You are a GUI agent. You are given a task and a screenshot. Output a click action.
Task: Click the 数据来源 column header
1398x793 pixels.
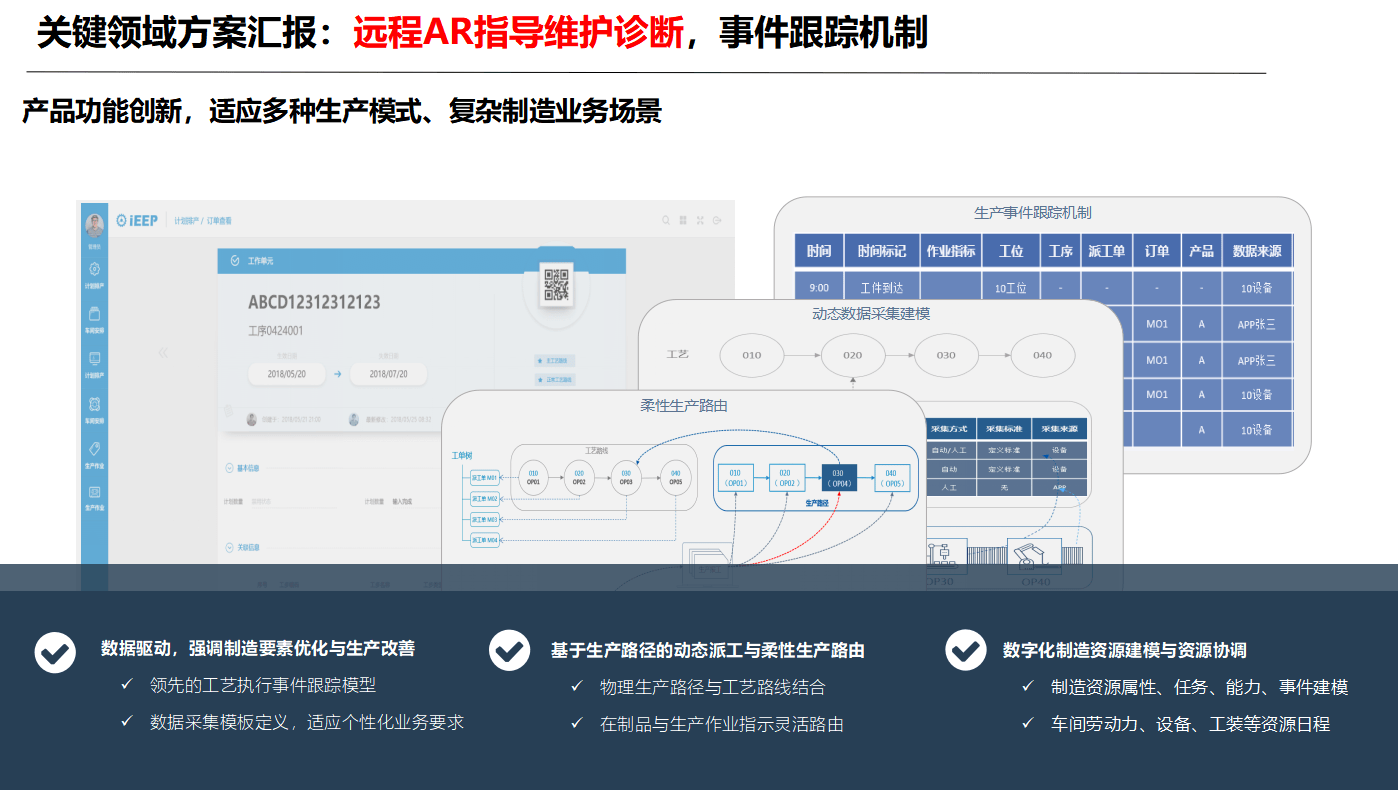pos(1257,251)
